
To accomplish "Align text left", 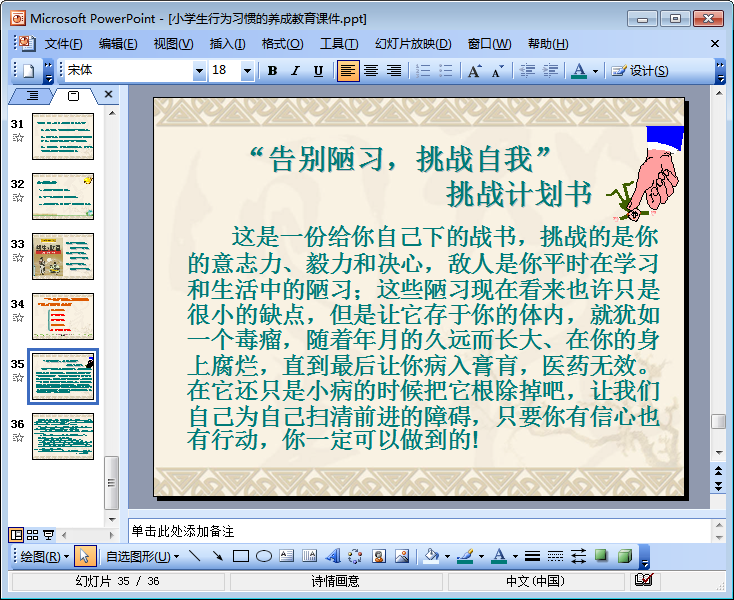I will pyautogui.click(x=348, y=71).
